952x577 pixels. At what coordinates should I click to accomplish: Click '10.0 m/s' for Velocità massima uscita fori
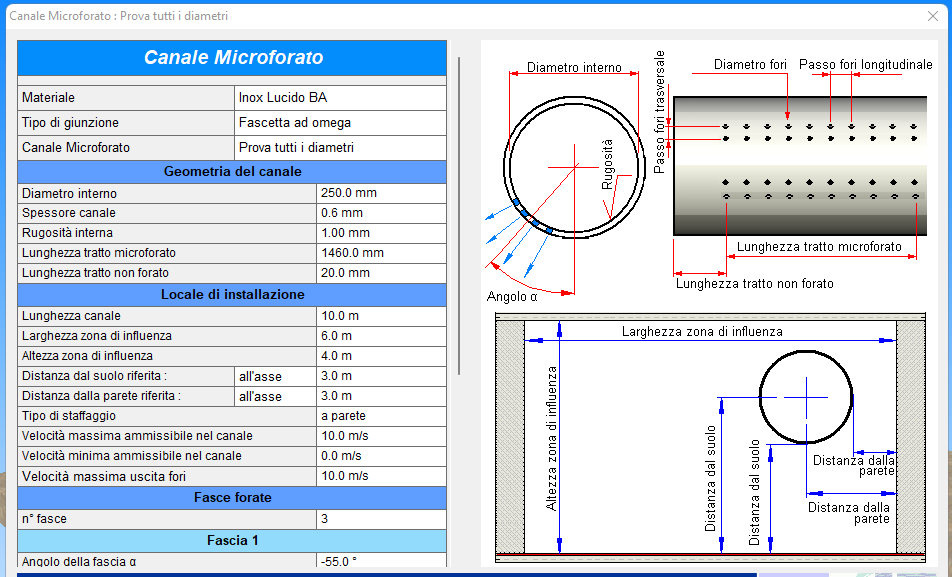pyautogui.click(x=381, y=476)
